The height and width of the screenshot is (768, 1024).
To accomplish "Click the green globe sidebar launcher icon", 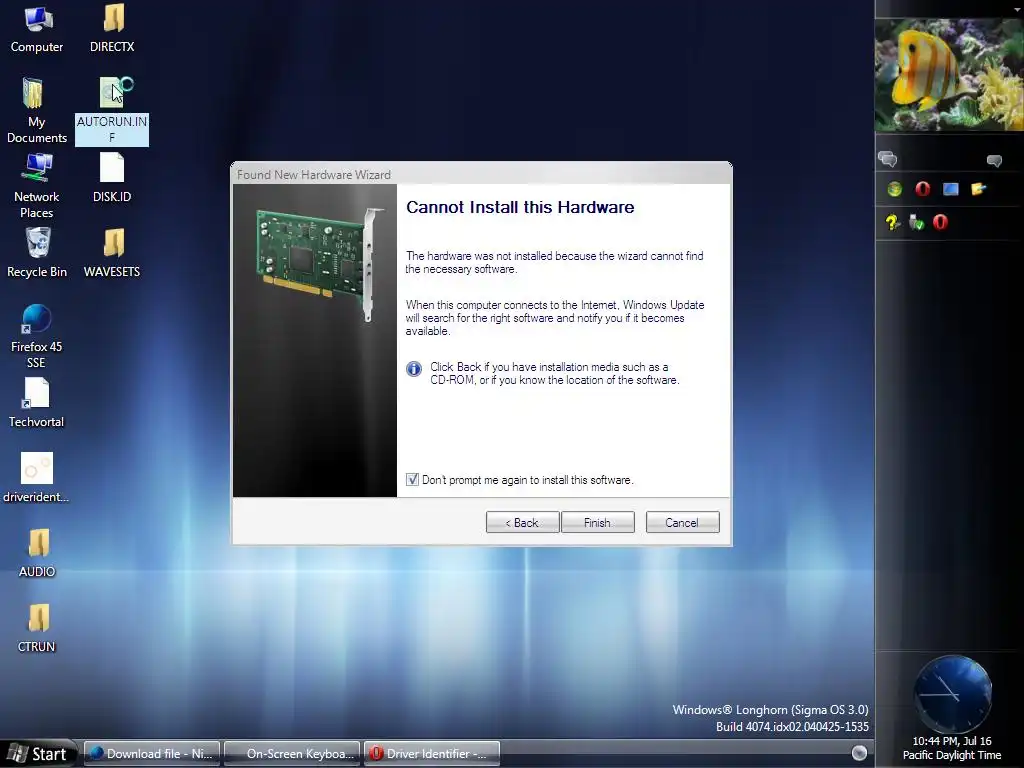I will (x=895, y=189).
